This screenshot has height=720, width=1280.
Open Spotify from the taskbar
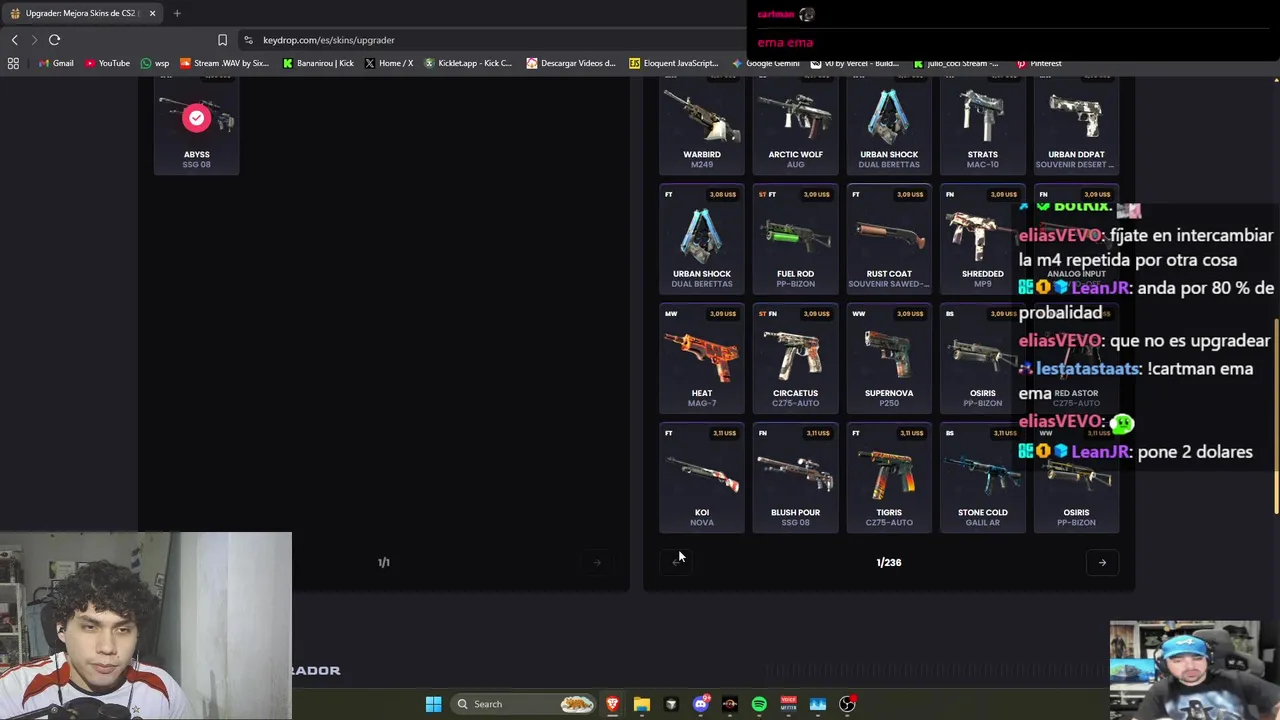[759, 704]
